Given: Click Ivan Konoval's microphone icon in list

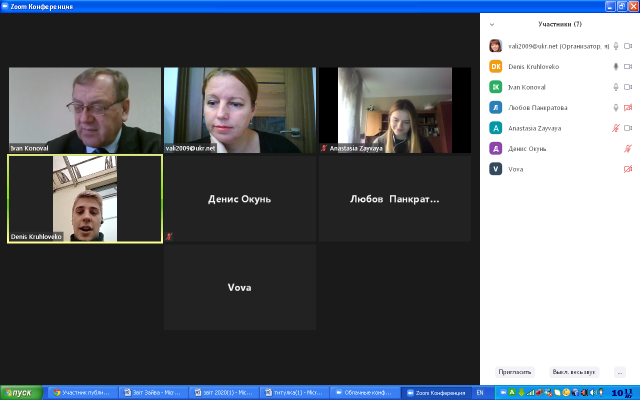Looking at the screenshot, I should click(616, 87).
